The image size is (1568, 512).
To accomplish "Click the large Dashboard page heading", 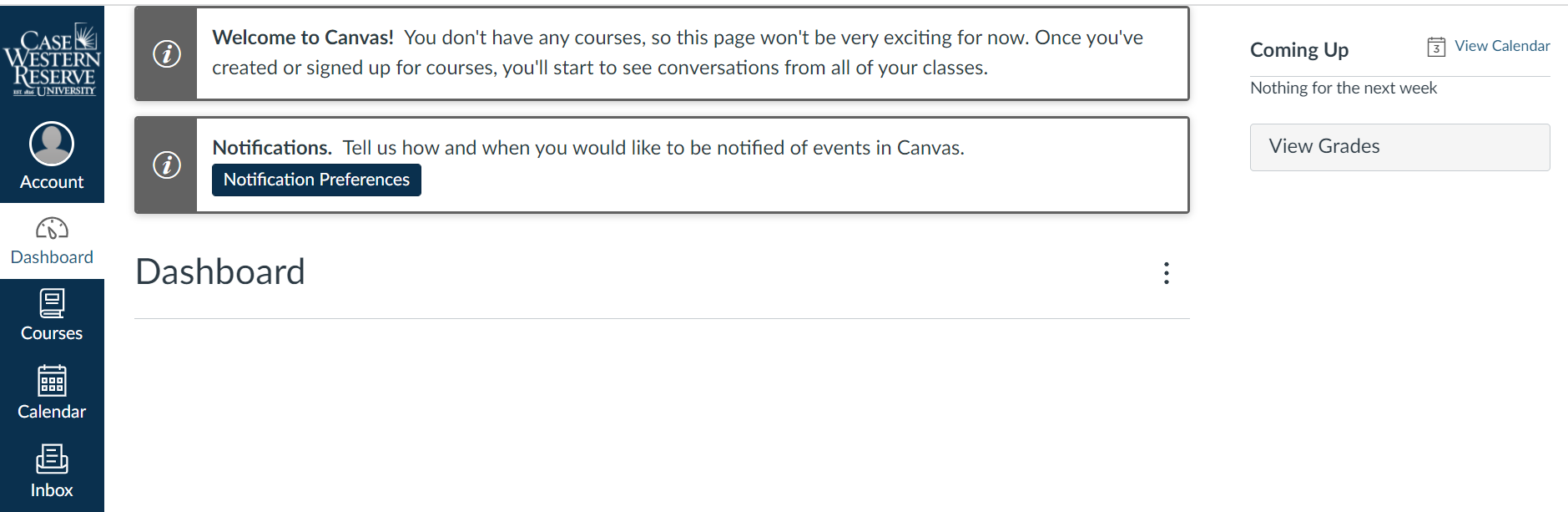I will [220, 272].
